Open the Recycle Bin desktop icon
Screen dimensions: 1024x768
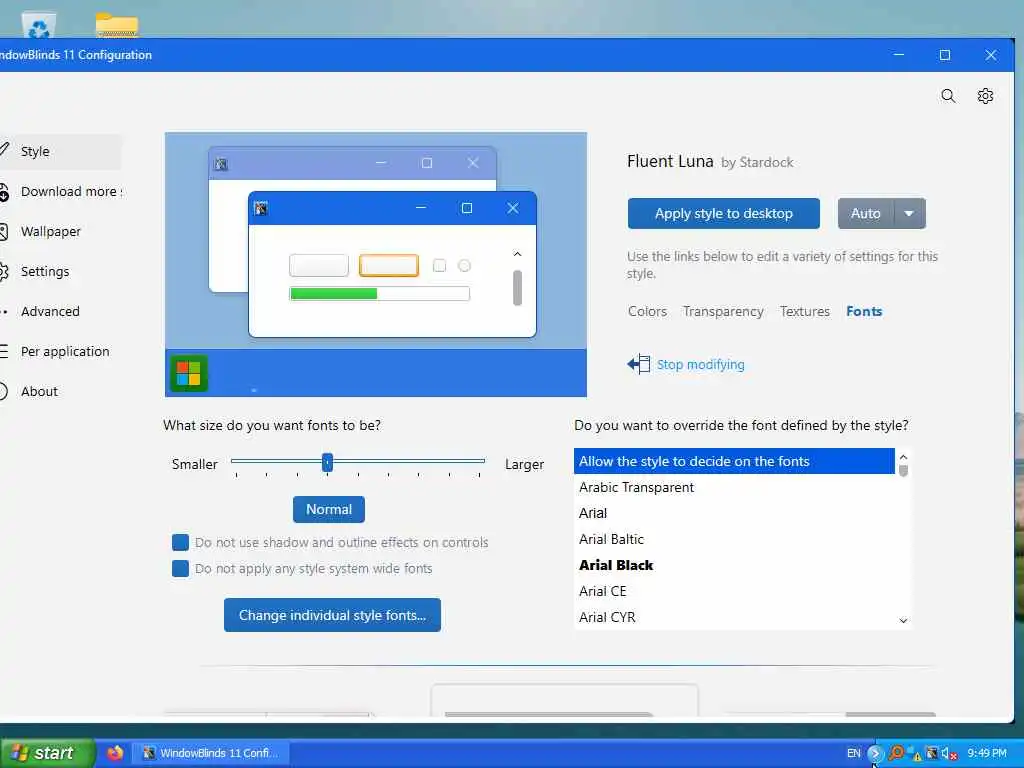(x=39, y=25)
